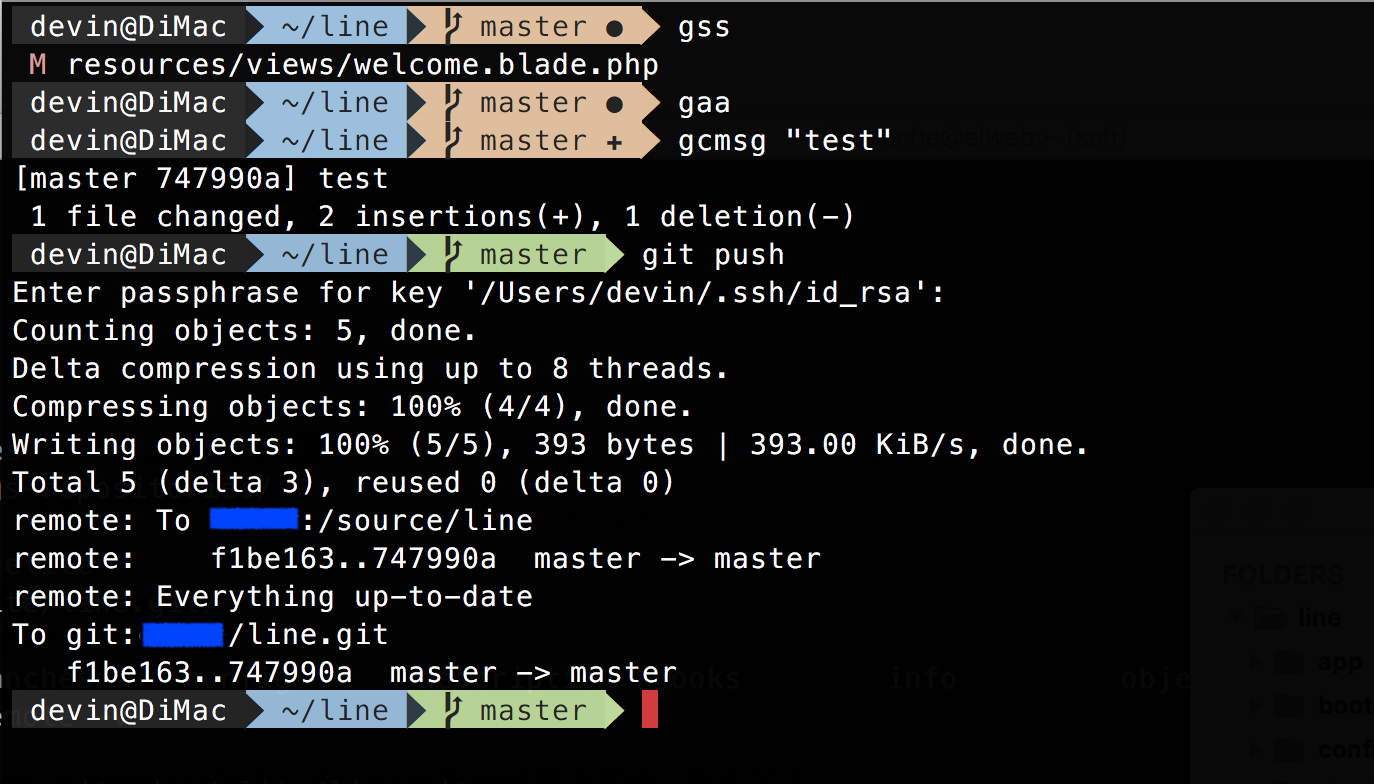Expand the boot folder in the background sidebar
The image size is (1374, 784).
point(1255,706)
